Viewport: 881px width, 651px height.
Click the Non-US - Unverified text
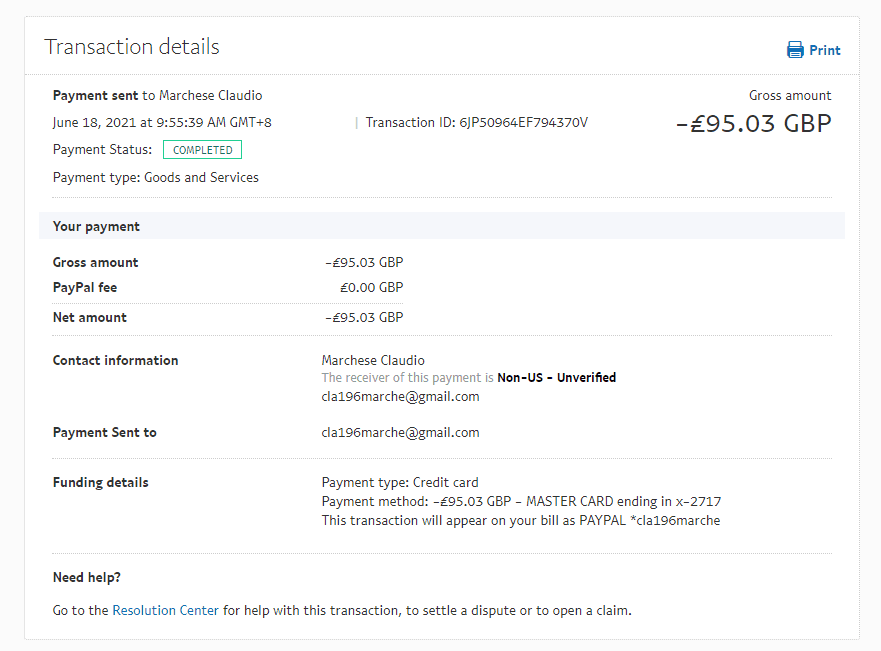pyautogui.click(x=556, y=378)
